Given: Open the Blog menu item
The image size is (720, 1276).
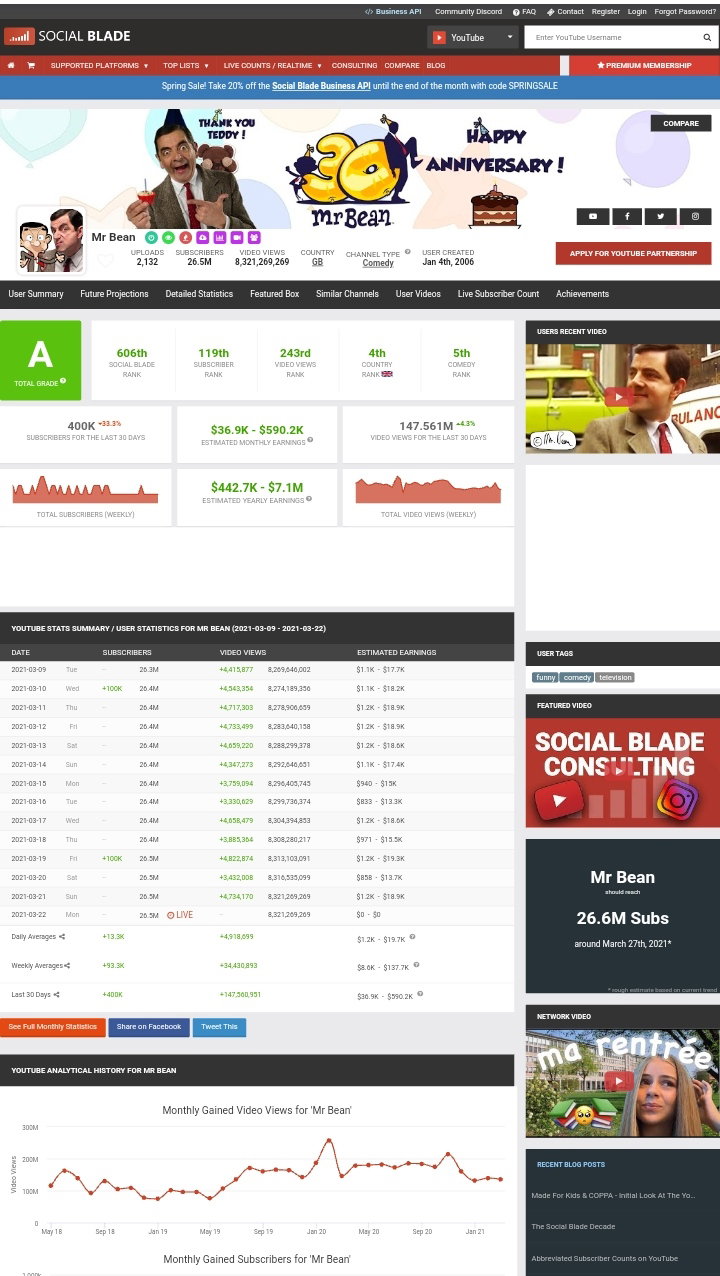Looking at the screenshot, I should coord(436,65).
